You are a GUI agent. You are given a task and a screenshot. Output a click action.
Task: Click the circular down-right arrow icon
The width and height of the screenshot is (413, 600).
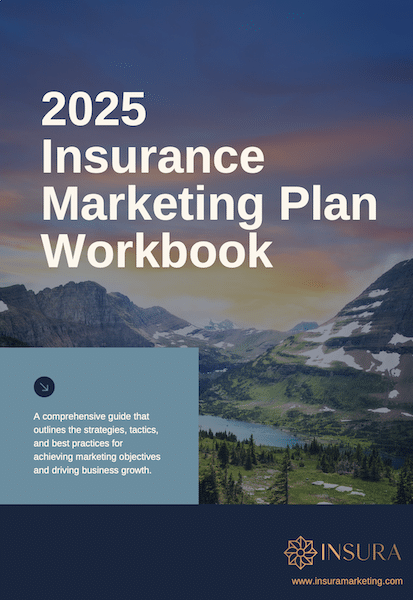(44, 387)
